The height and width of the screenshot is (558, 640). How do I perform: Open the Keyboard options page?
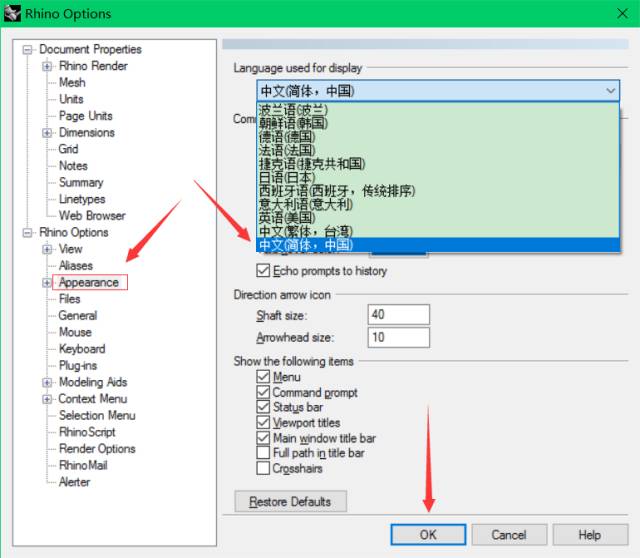tap(81, 349)
